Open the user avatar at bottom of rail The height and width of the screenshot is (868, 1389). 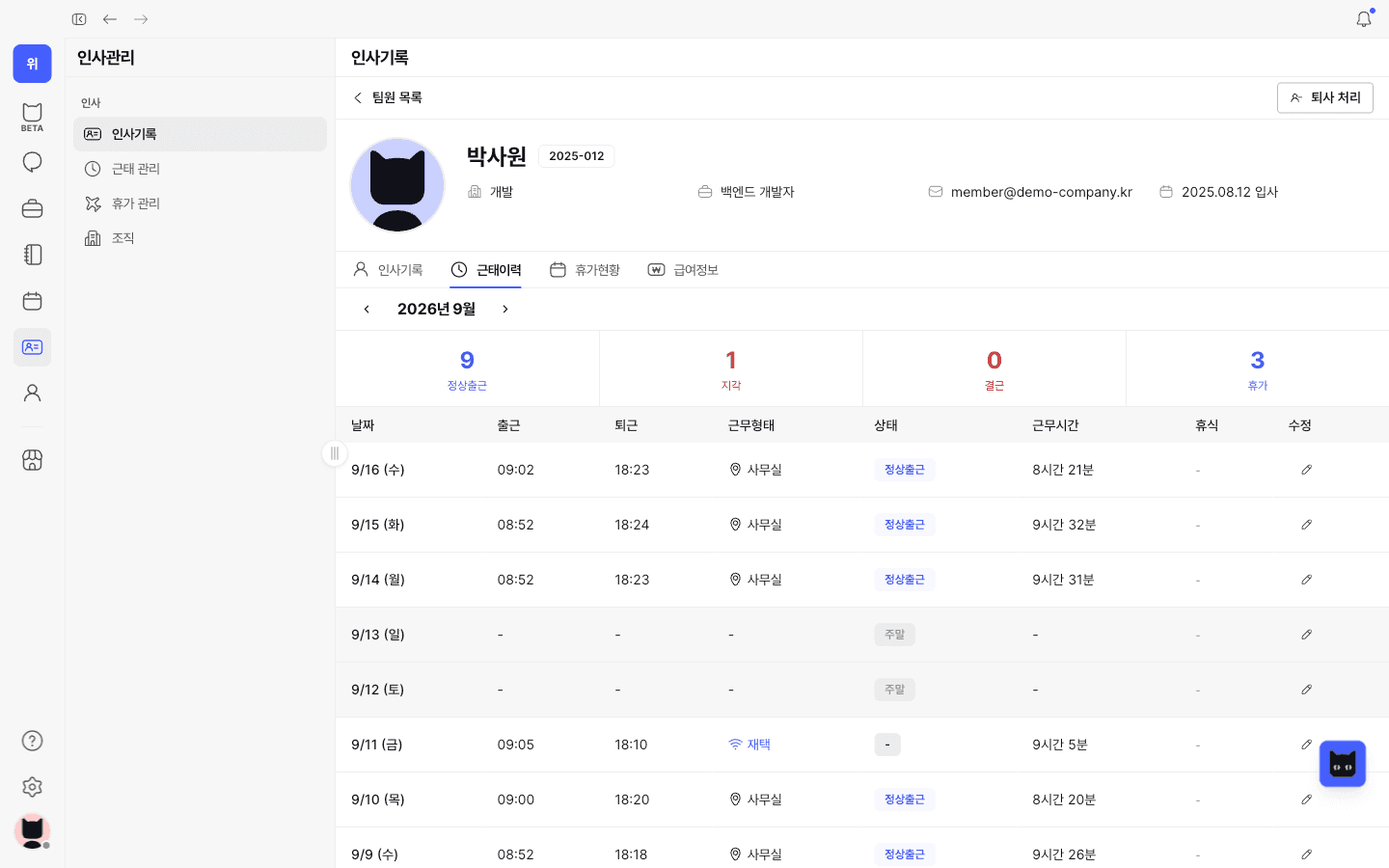point(32,831)
